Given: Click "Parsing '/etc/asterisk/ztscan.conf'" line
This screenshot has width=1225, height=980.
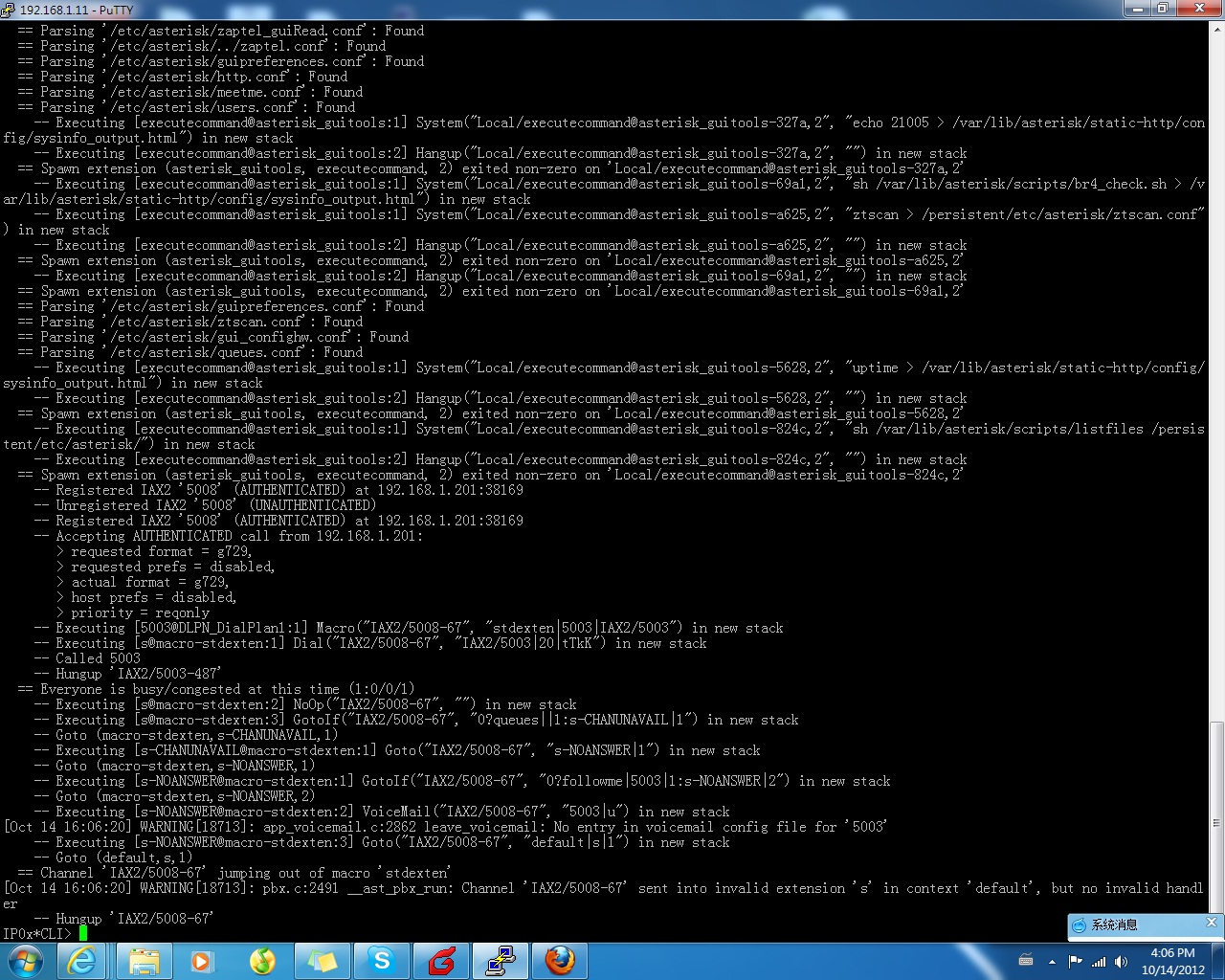Looking at the screenshot, I should click(x=189, y=322).
